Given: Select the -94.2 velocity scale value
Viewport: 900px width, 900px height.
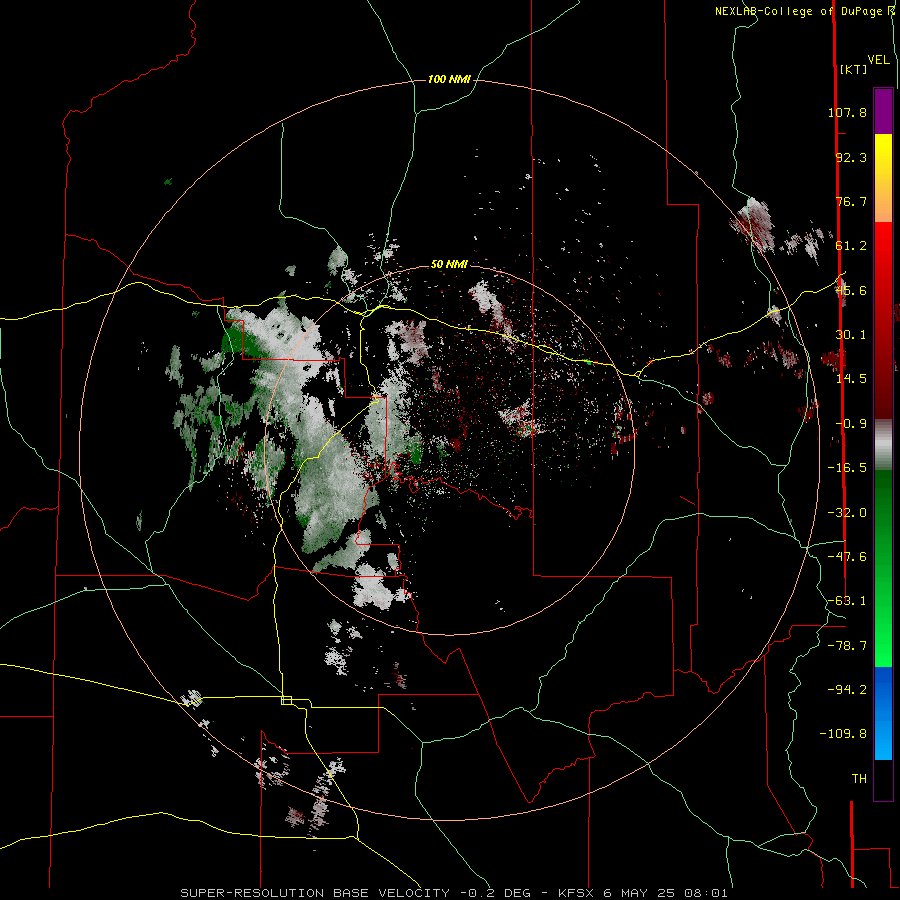Looking at the screenshot, I should (847, 689).
